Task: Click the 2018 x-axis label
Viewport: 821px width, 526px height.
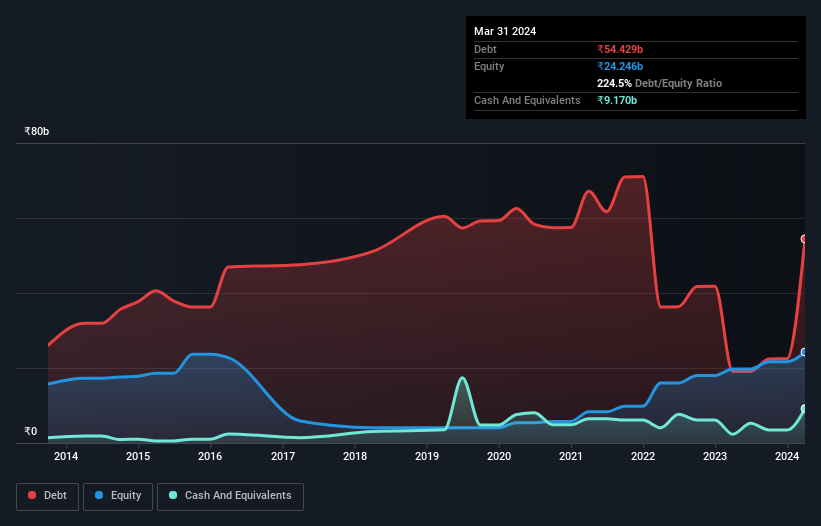Action: coord(355,456)
